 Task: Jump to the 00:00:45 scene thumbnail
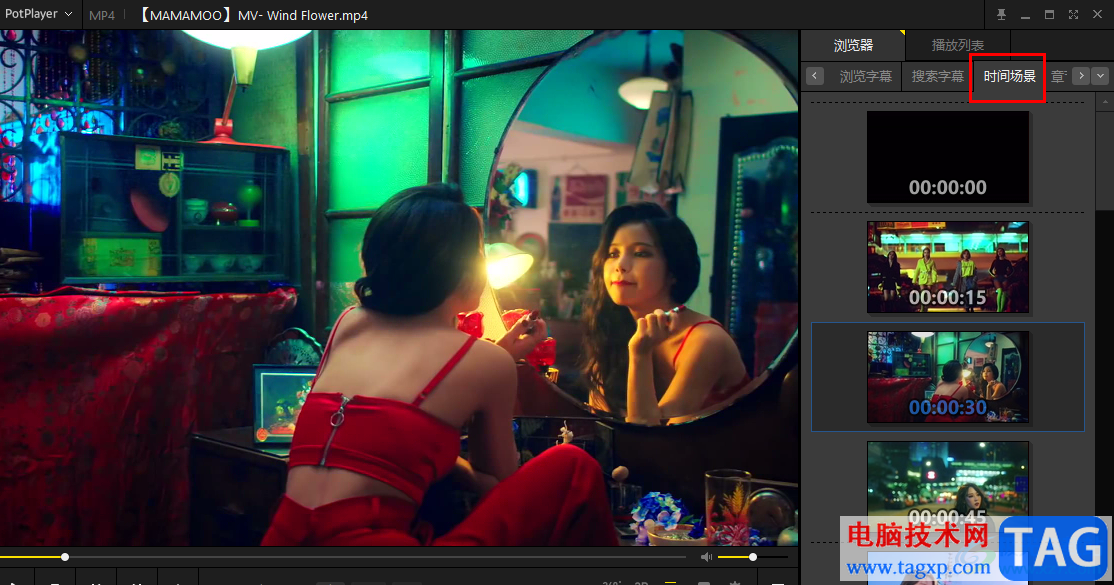point(948,487)
